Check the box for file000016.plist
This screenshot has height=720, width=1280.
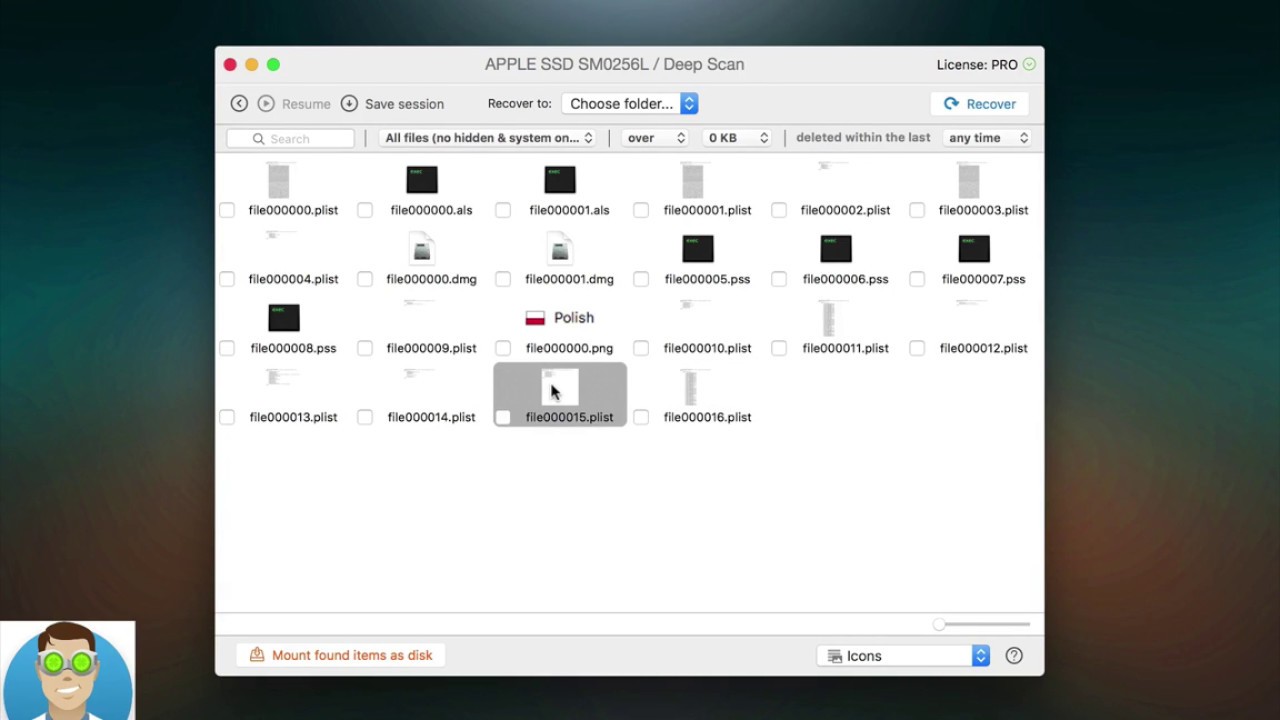point(641,417)
